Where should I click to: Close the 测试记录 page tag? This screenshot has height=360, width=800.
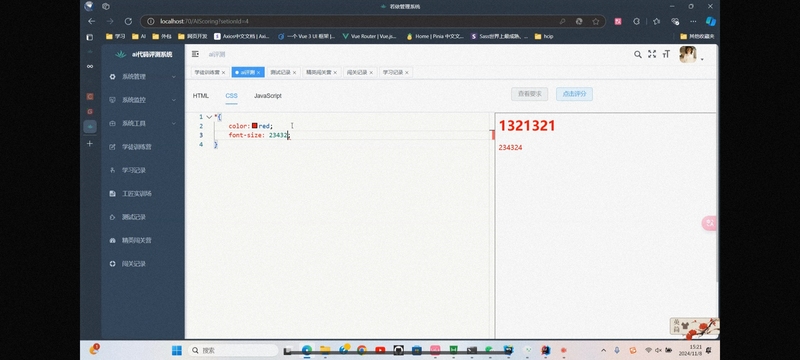click(x=294, y=72)
